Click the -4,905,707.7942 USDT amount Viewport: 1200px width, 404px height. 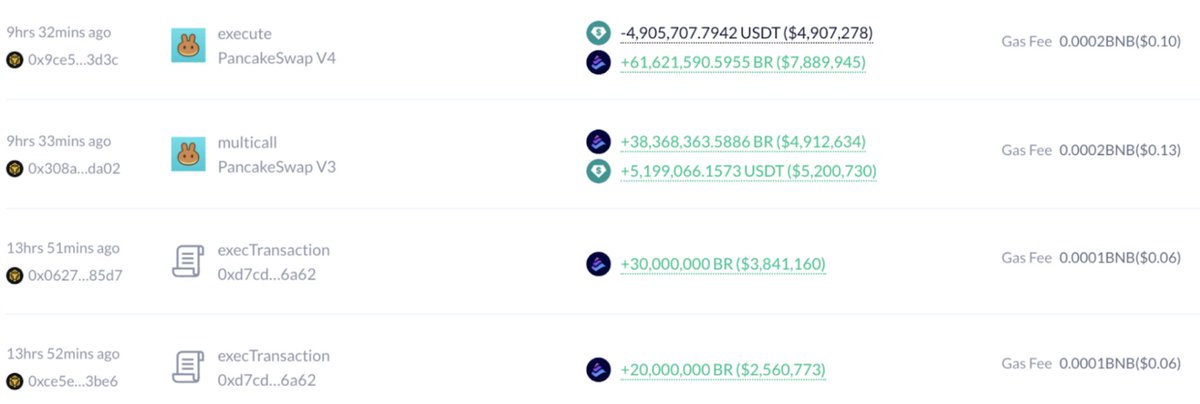746,33
